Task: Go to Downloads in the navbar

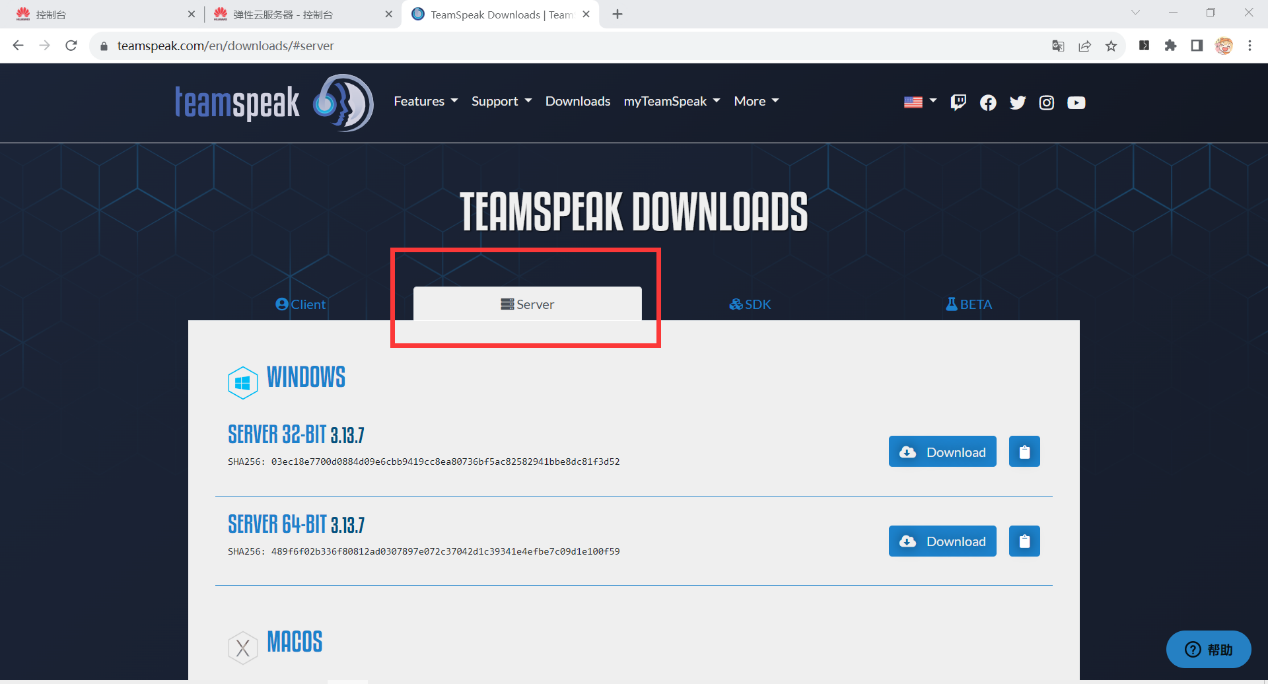Action: (578, 101)
